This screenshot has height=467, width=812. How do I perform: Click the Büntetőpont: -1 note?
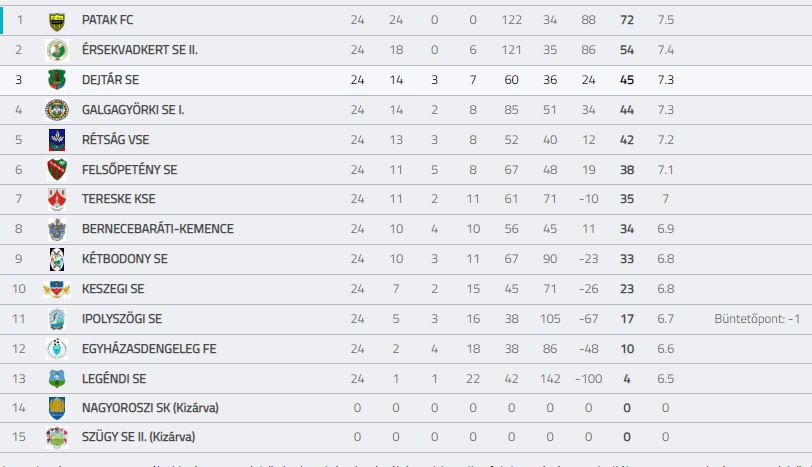click(757, 319)
